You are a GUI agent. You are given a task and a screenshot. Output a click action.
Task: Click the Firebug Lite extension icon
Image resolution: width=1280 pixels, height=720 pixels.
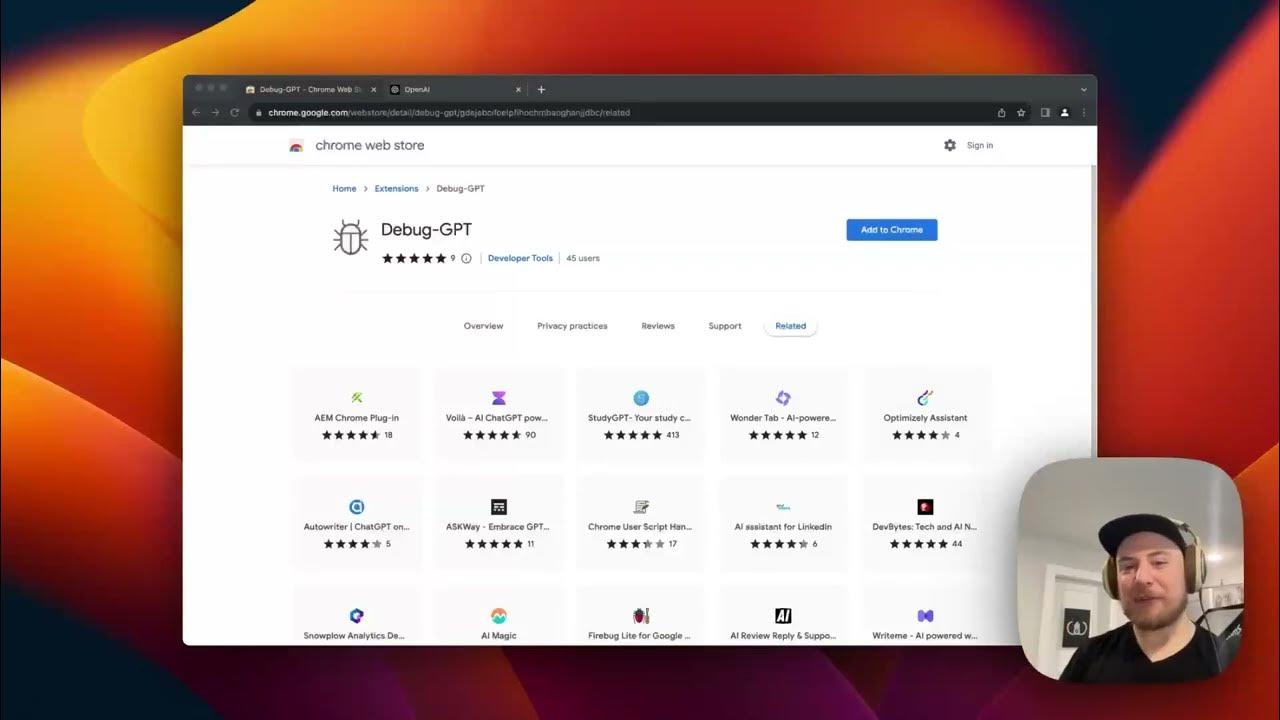(641, 616)
